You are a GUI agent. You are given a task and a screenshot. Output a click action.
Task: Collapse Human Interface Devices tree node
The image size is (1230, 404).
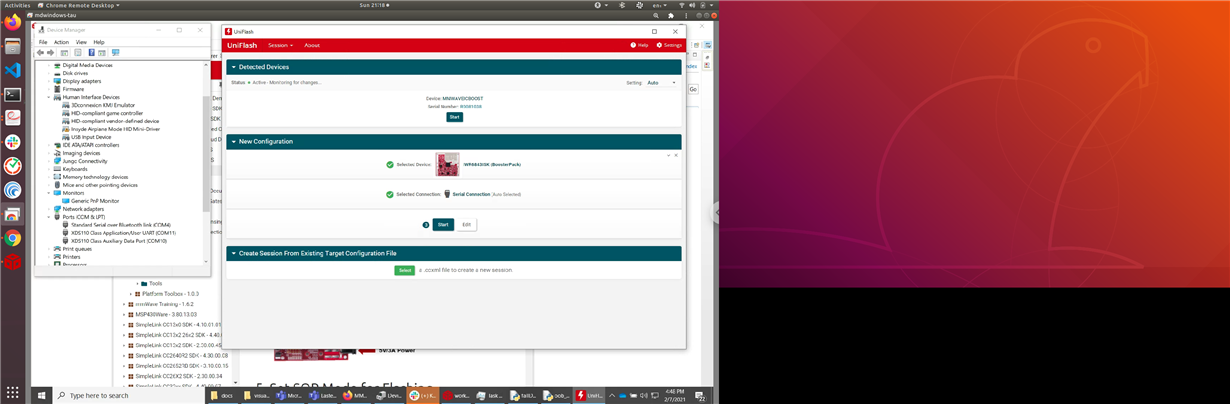48,97
